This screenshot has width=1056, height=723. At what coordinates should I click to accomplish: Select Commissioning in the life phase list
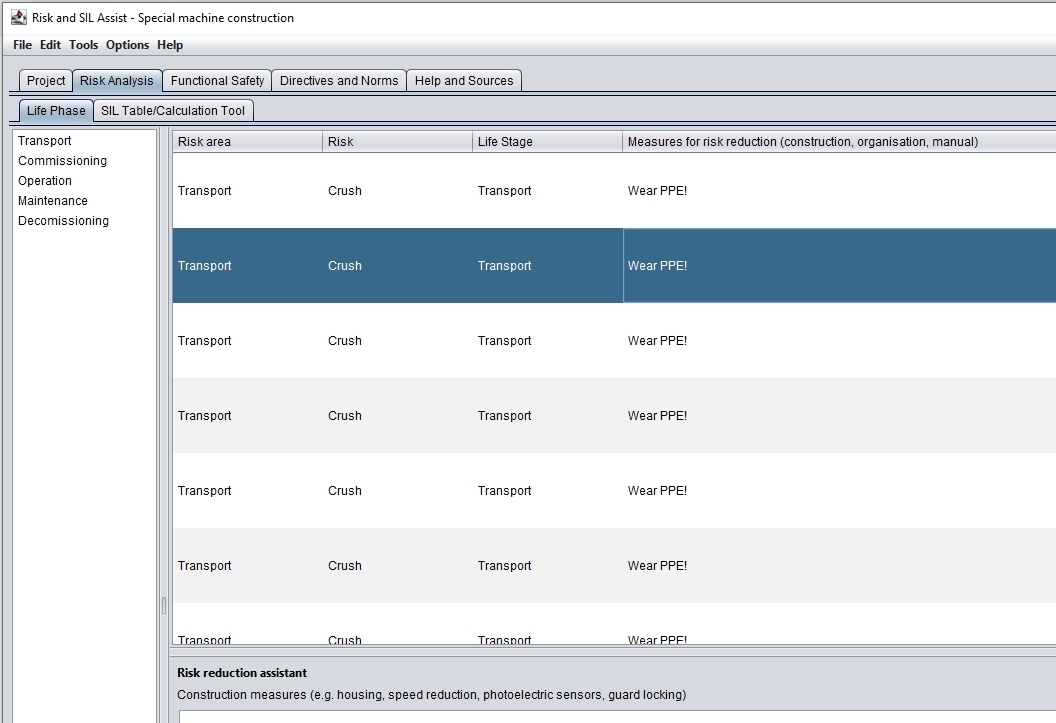[x=62, y=161]
